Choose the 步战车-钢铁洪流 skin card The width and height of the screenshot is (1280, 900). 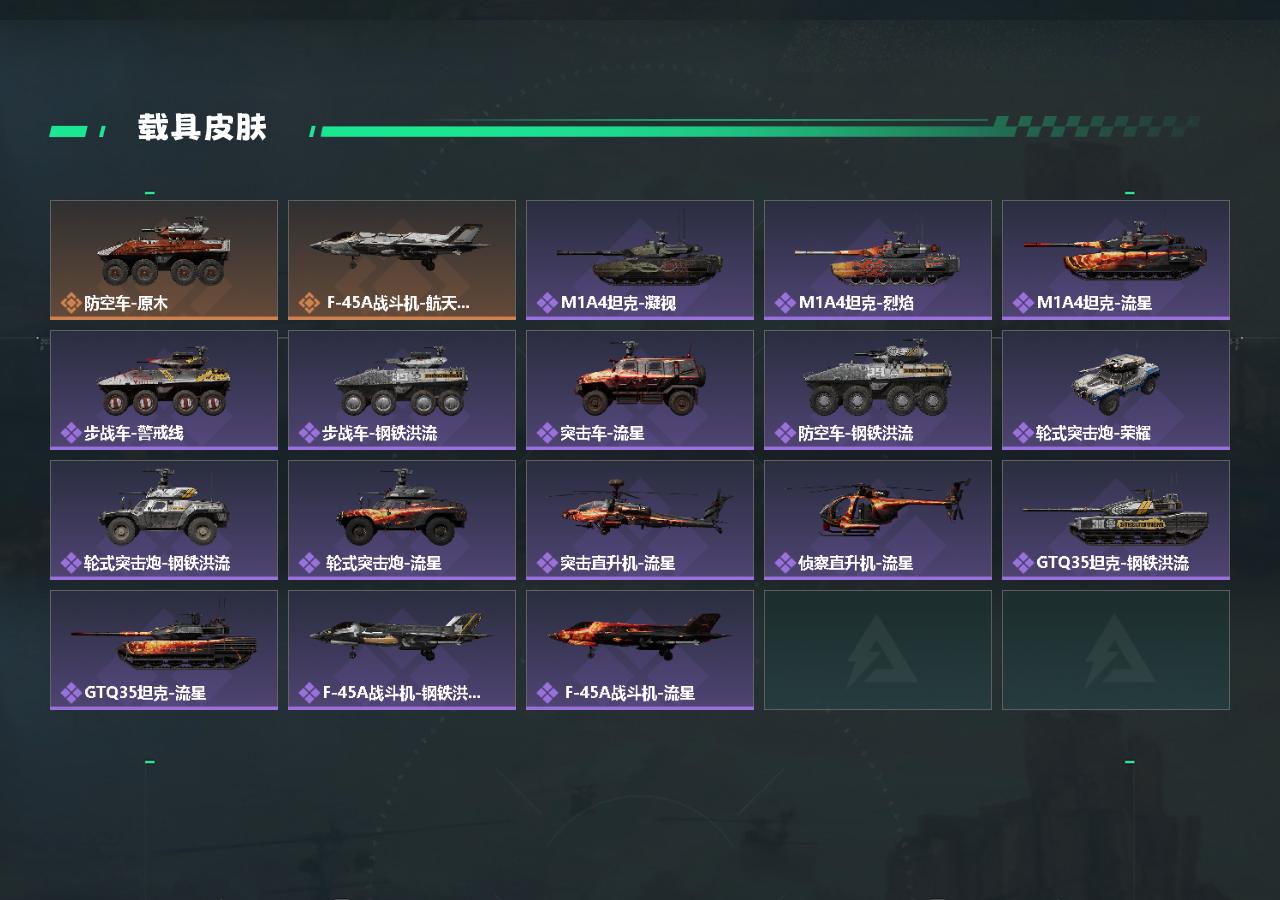tap(402, 390)
